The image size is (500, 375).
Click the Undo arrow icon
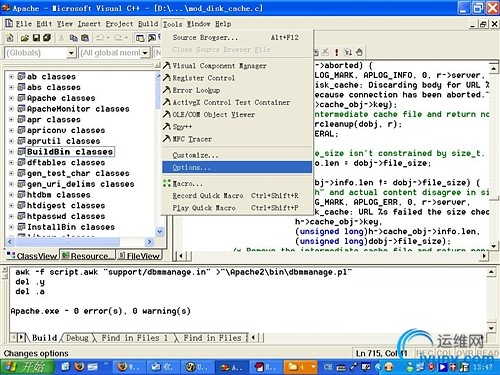point(100,38)
